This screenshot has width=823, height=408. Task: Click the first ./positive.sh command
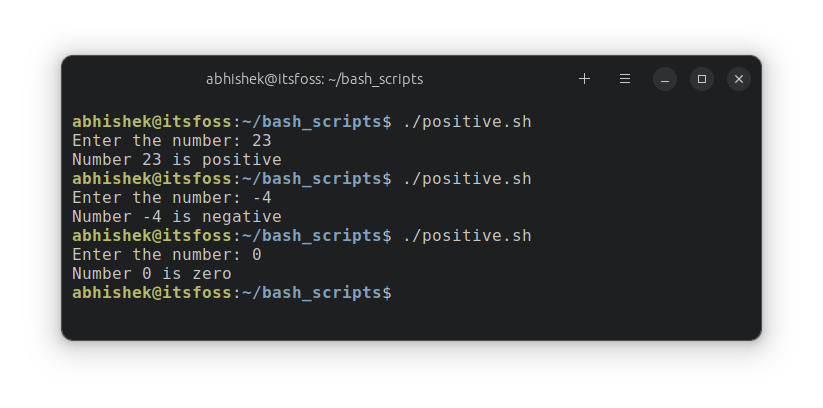[466, 122]
